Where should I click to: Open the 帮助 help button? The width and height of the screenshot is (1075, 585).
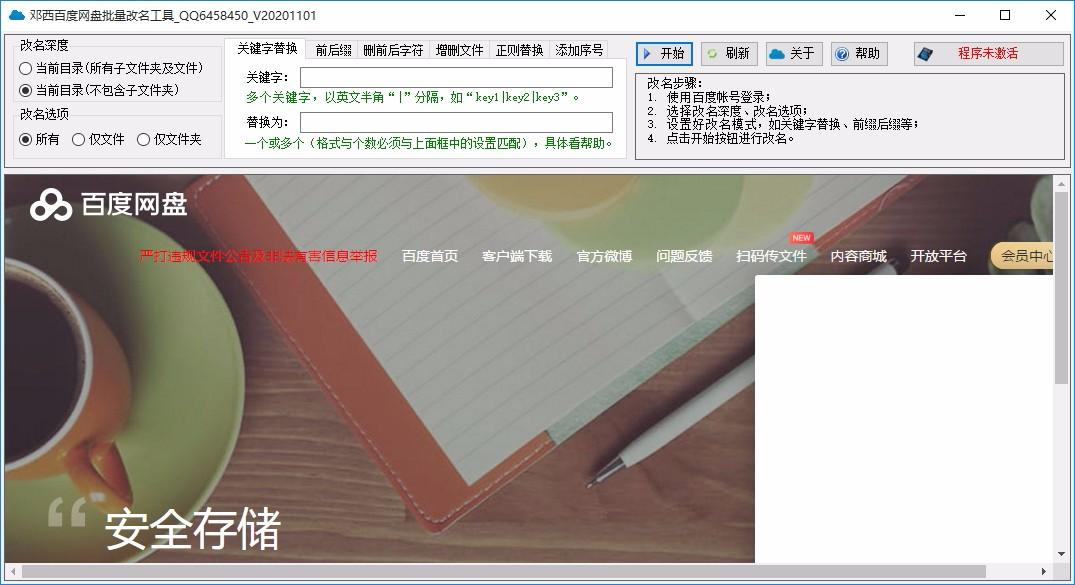point(858,54)
